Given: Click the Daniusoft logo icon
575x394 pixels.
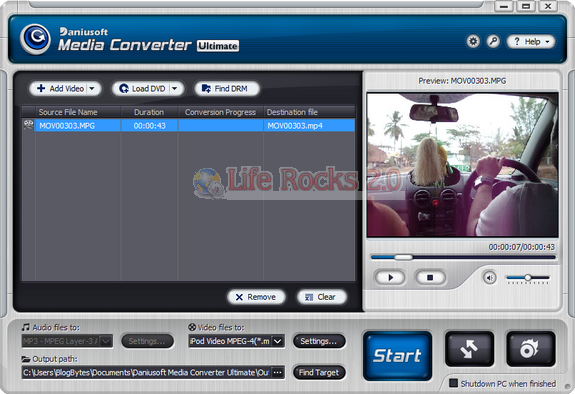Looking at the screenshot, I should (35, 39).
